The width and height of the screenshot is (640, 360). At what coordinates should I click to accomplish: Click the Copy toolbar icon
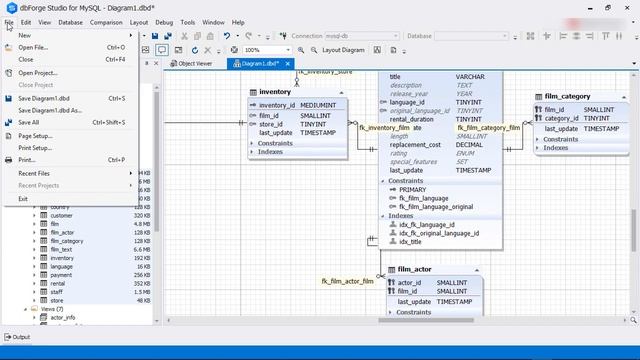(x=197, y=36)
